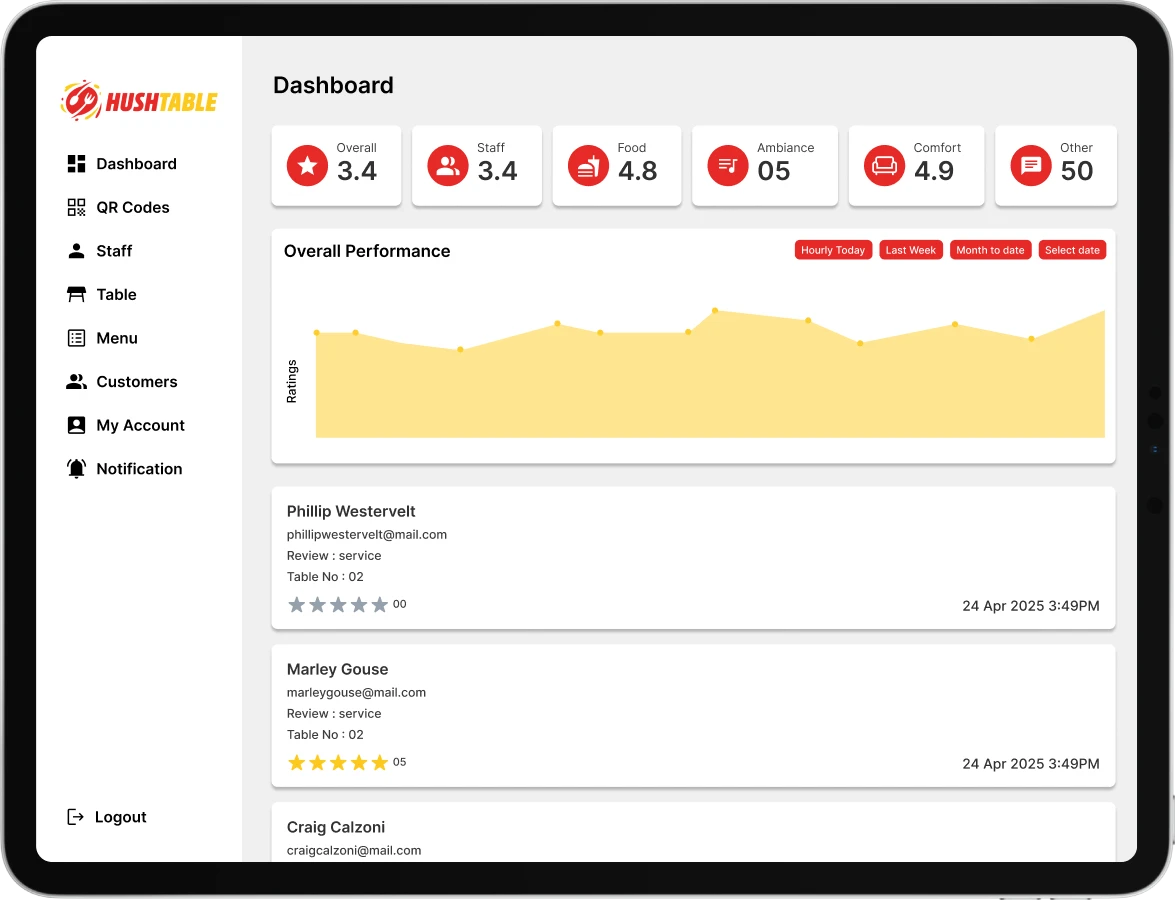Click phillipwestervelt@mail.com email
This screenshot has height=900, width=1175.
pos(366,534)
